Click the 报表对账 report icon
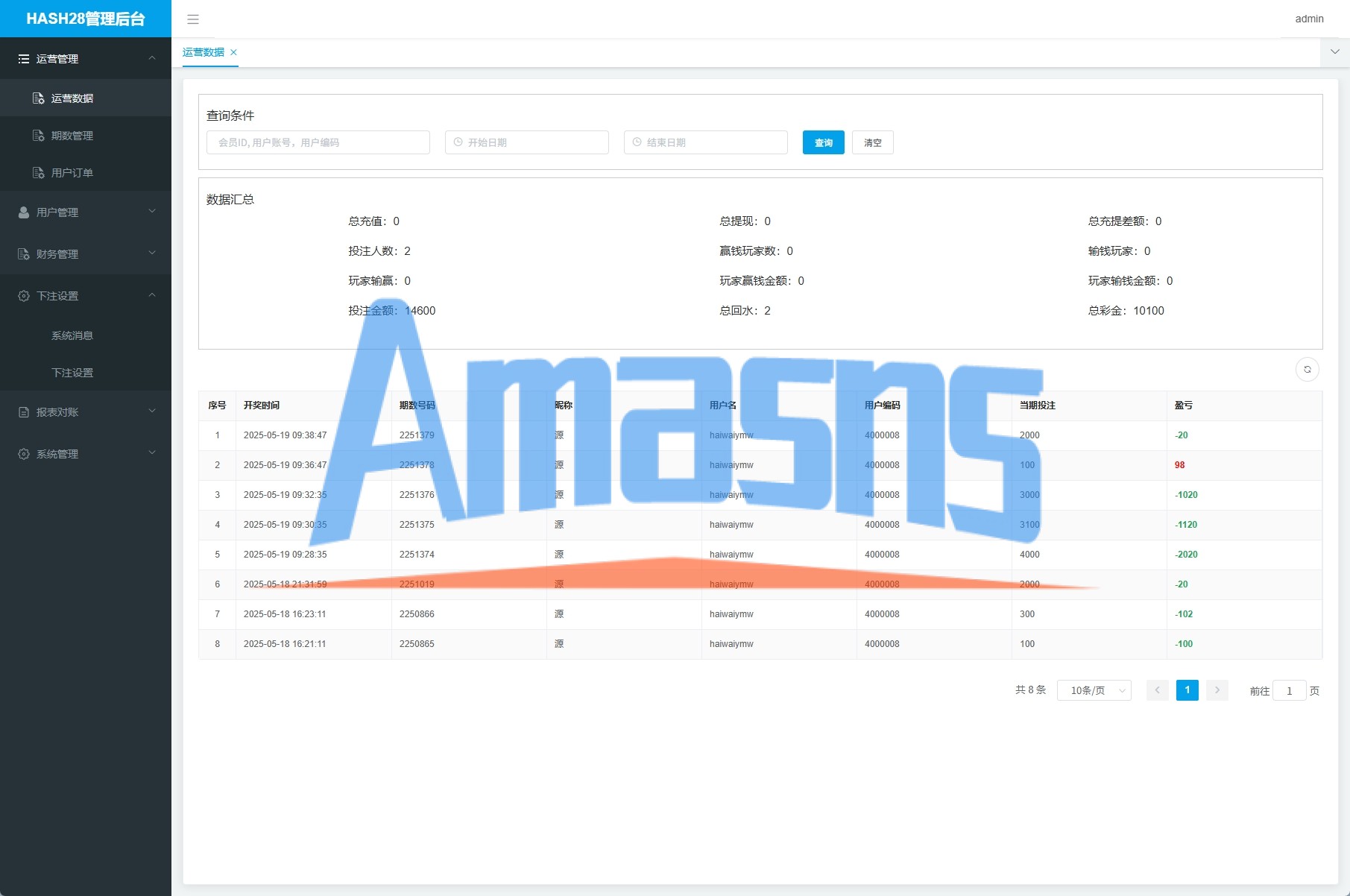Viewport: 1350px width, 896px height. [x=24, y=412]
